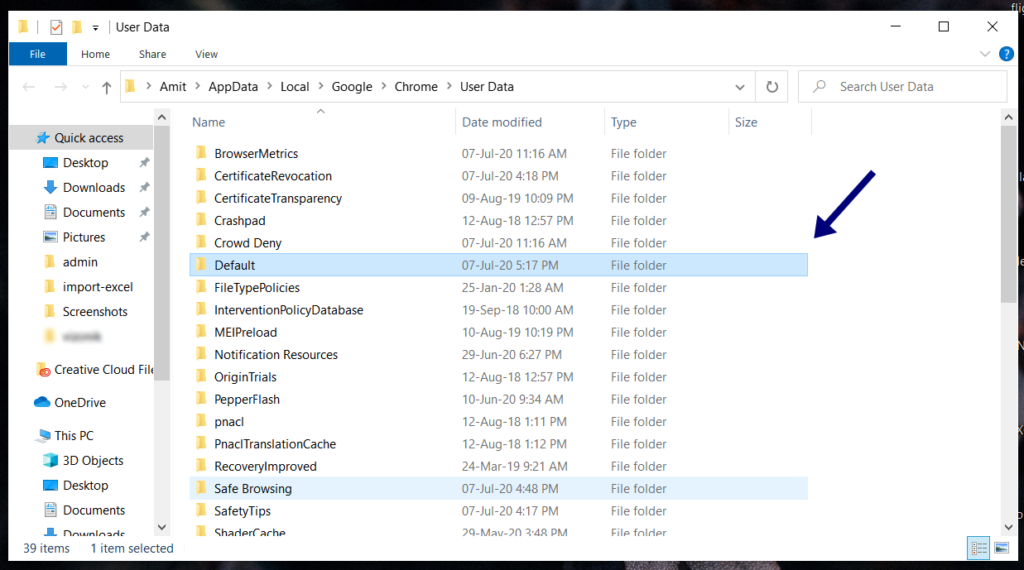The height and width of the screenshot is (570, 1024).
Task: Open the Screenshots folder in navigation pane
Action: (95, 311)
